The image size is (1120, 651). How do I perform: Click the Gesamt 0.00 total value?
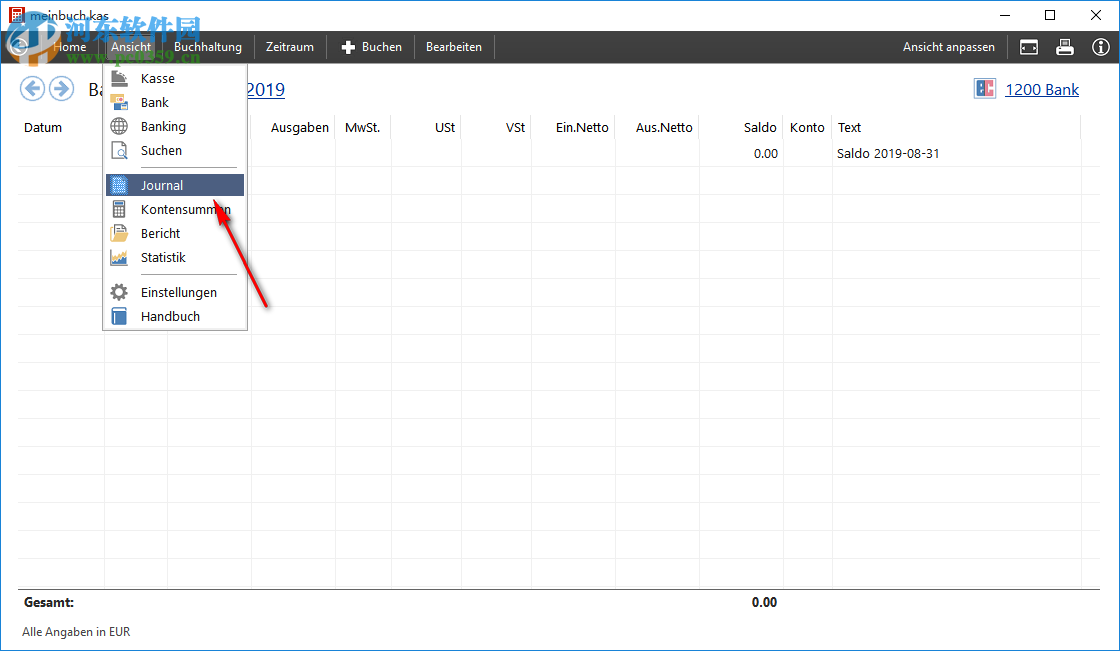[x=764, y=602]
